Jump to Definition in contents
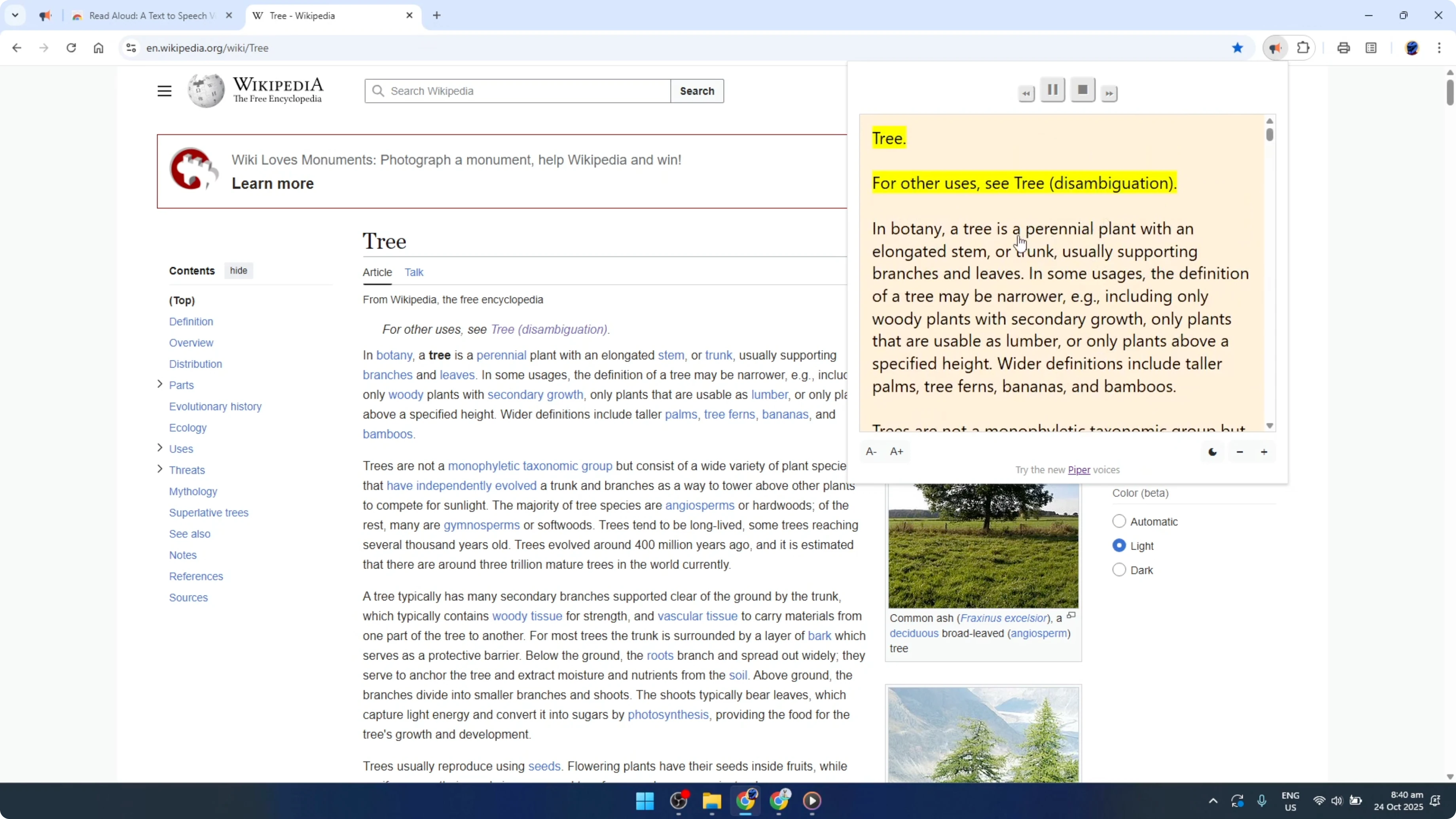This screenshot has height=819, width=1456. (x=191, y=322)
